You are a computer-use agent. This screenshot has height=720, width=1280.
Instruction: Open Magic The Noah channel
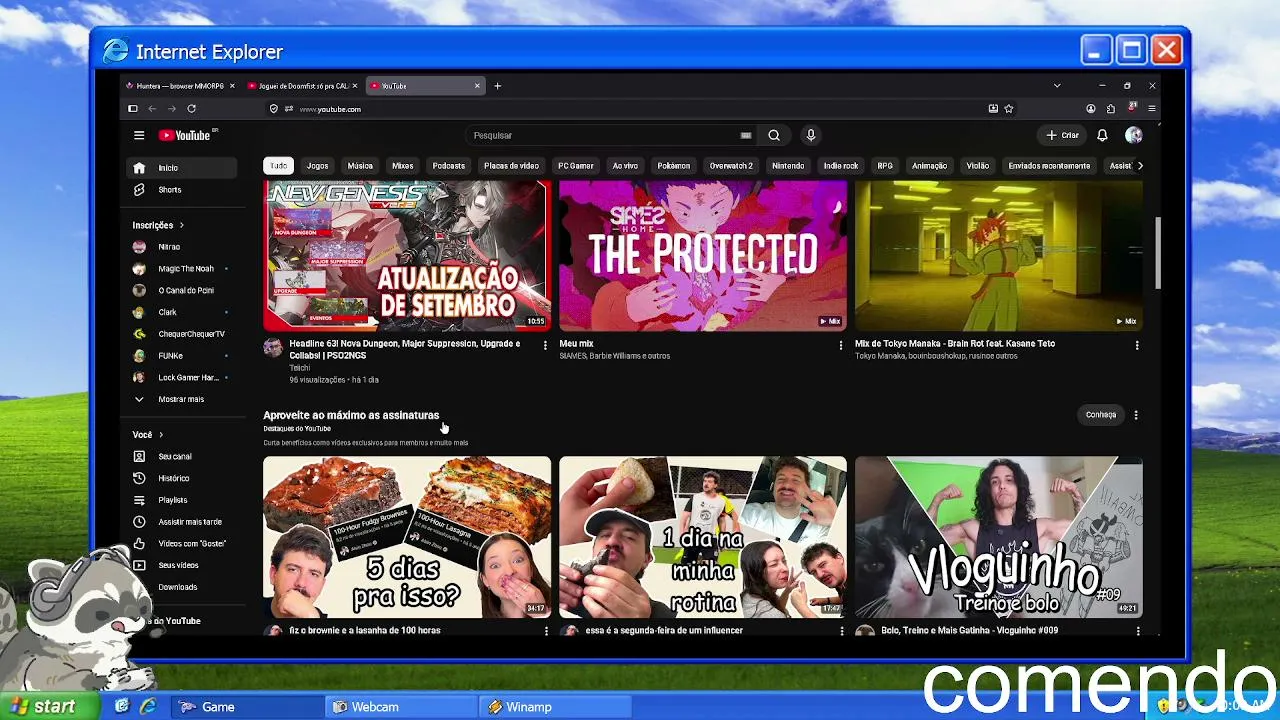point(182,269)
